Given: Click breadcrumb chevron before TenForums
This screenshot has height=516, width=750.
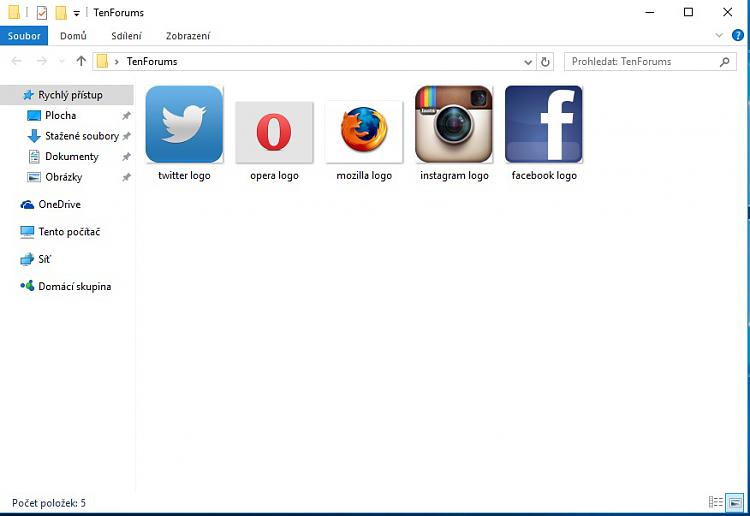Looking at the screenshot, I should point(116,62).
